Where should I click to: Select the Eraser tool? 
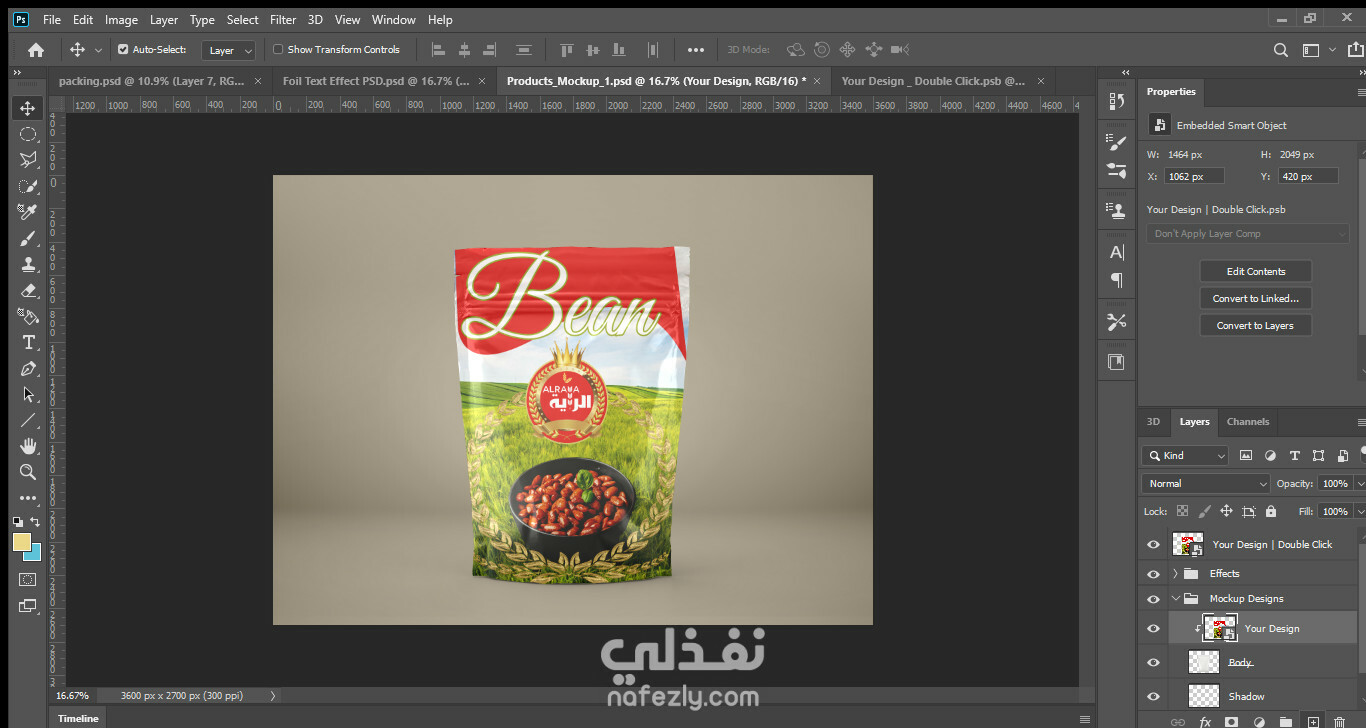click(x=28, y=290)
